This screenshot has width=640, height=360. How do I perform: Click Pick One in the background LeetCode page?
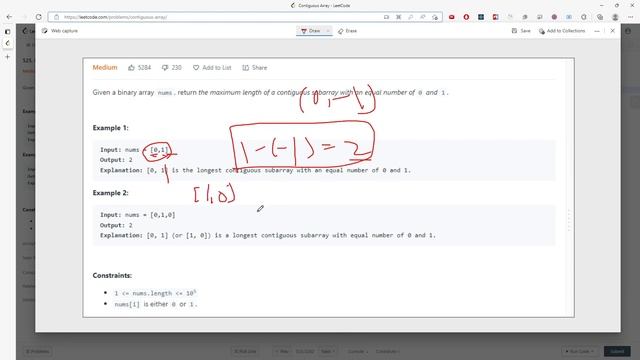click(245, 351)
